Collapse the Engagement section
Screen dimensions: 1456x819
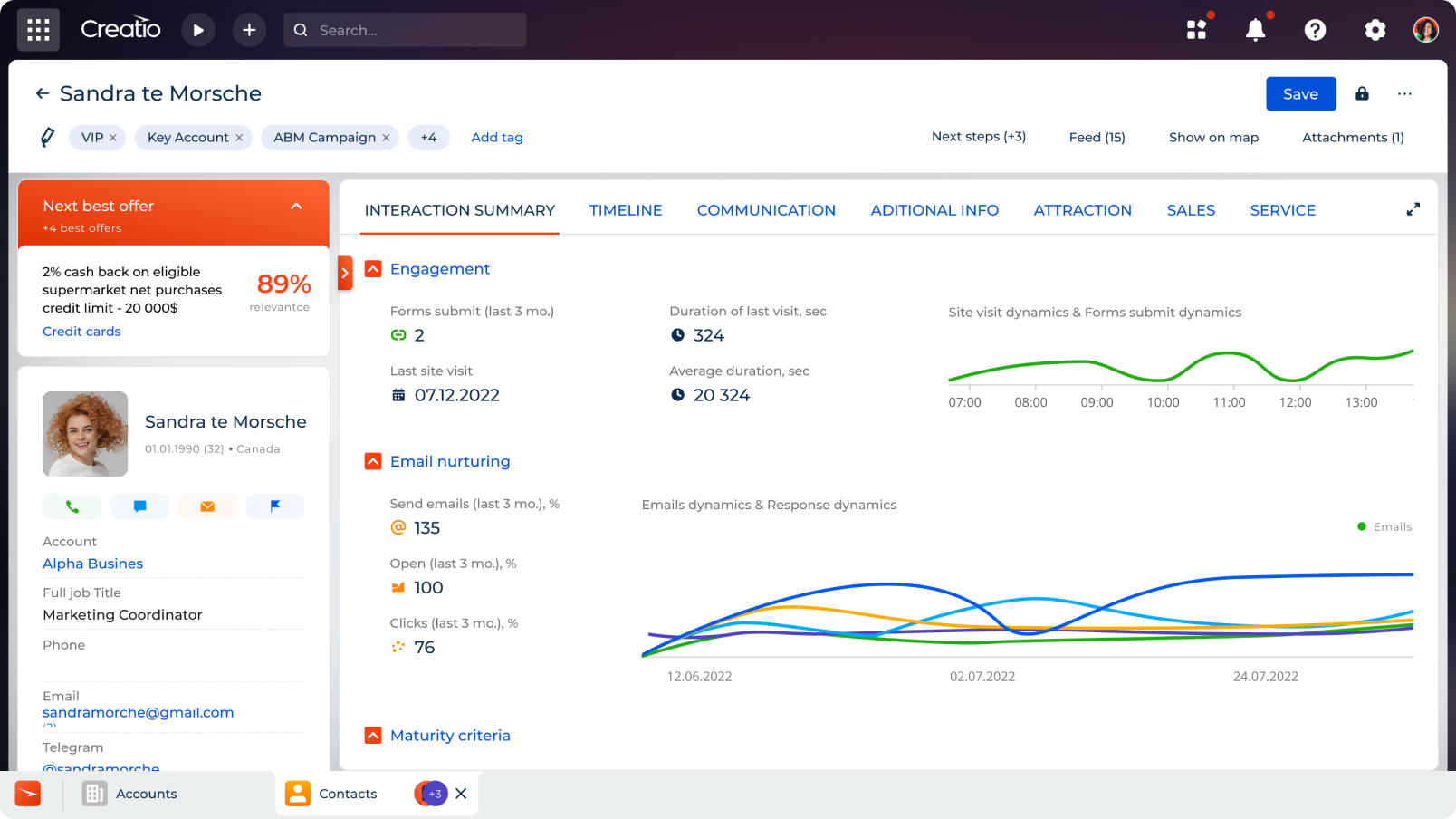[x=373, y=268]
